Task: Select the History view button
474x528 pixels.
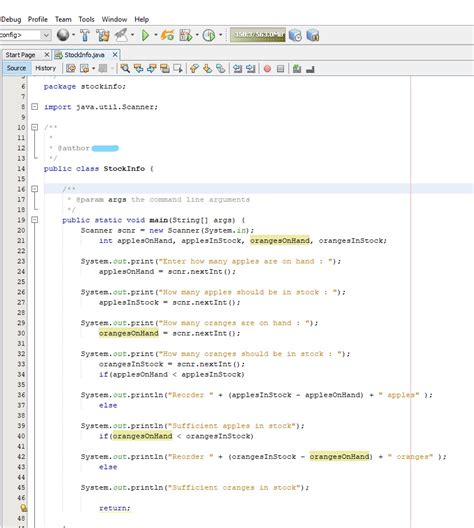Action: [x=45, y=68]
